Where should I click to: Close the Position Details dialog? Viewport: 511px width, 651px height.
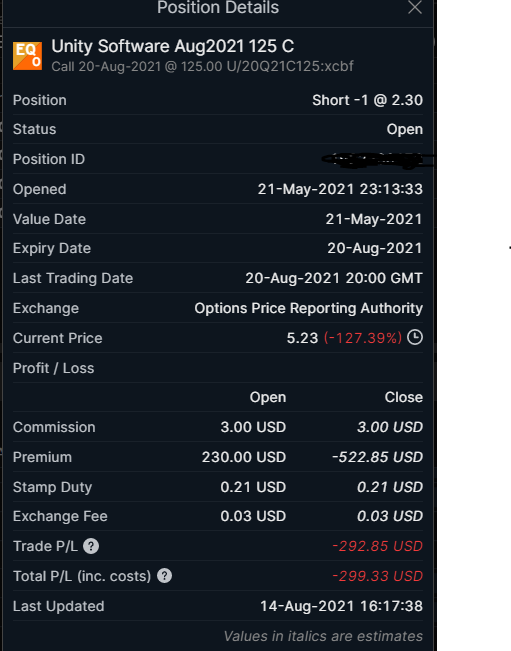coord(415,7)
